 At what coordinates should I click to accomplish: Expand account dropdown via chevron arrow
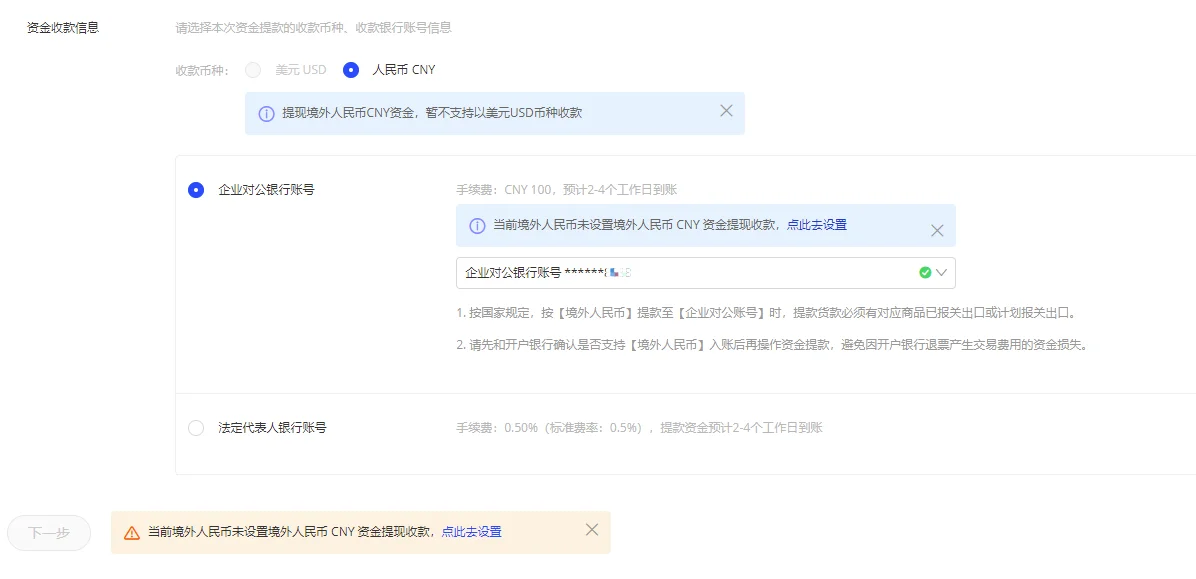point(942,272)
